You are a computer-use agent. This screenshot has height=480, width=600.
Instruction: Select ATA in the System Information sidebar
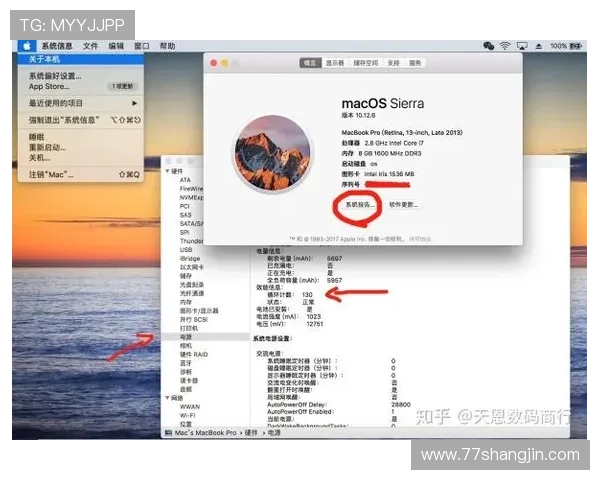[185, 180]
